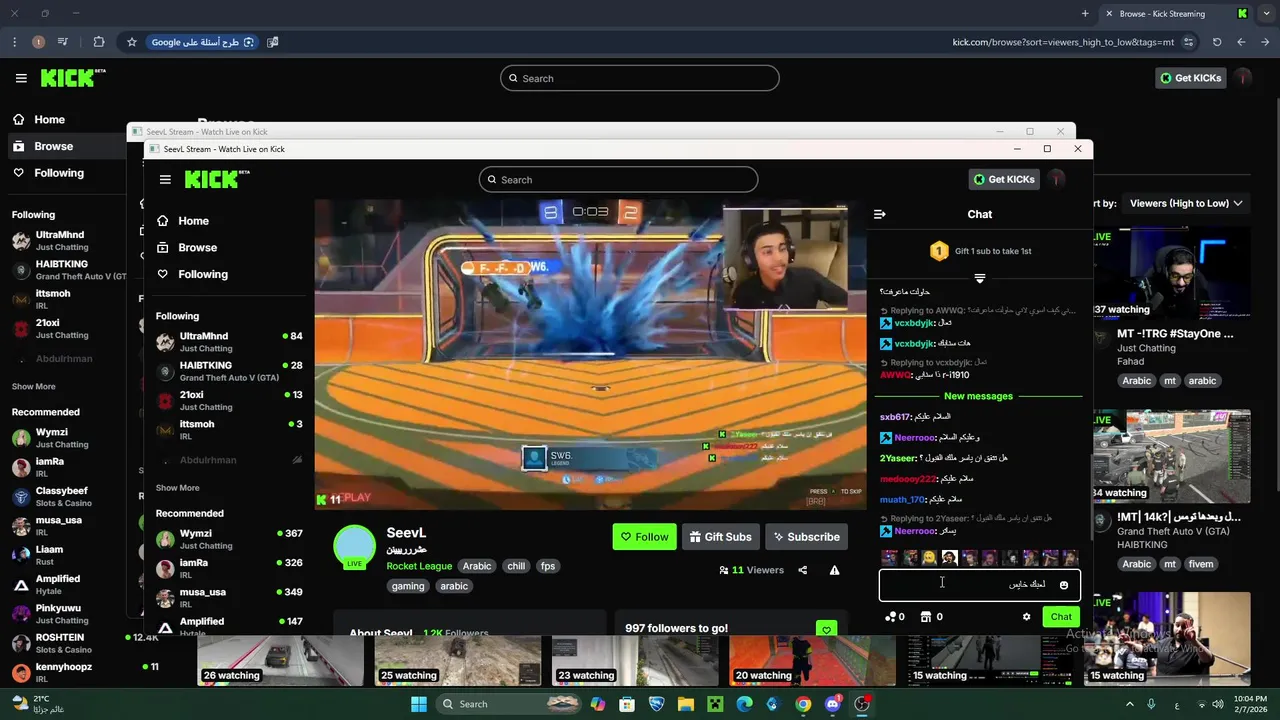Open ROSHTEIN in background Recommended list

[x=65, y=643]
